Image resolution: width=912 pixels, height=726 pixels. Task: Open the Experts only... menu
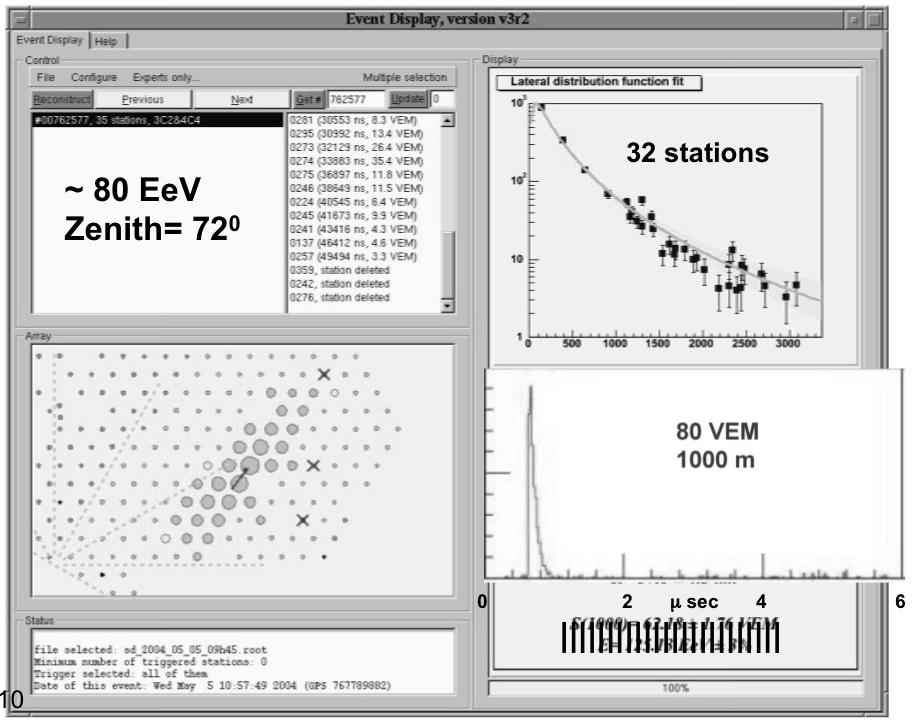point(166,77)
